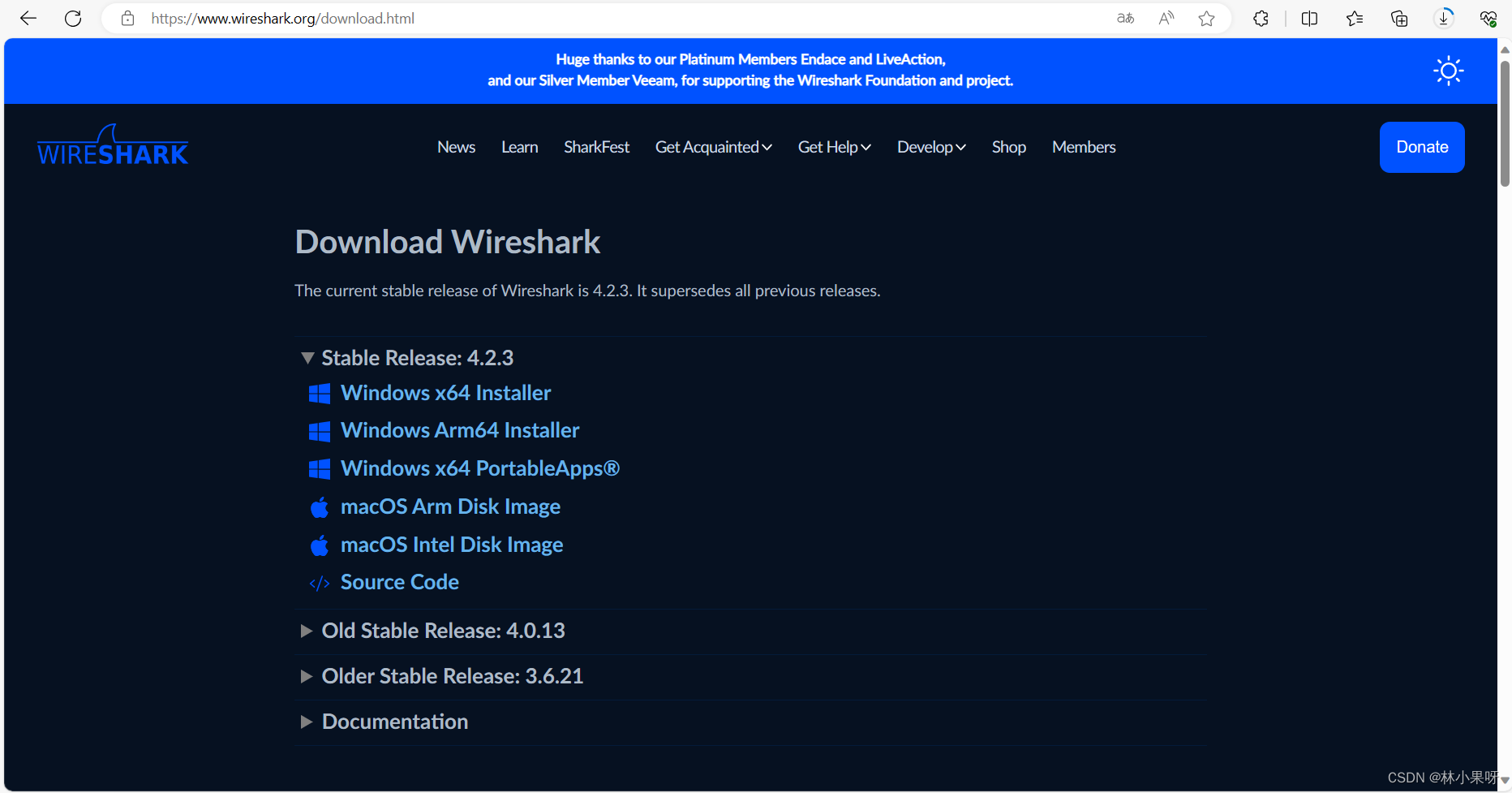Click the browser back arrow
Screen dimensions: 1512x793
point(28,18)
